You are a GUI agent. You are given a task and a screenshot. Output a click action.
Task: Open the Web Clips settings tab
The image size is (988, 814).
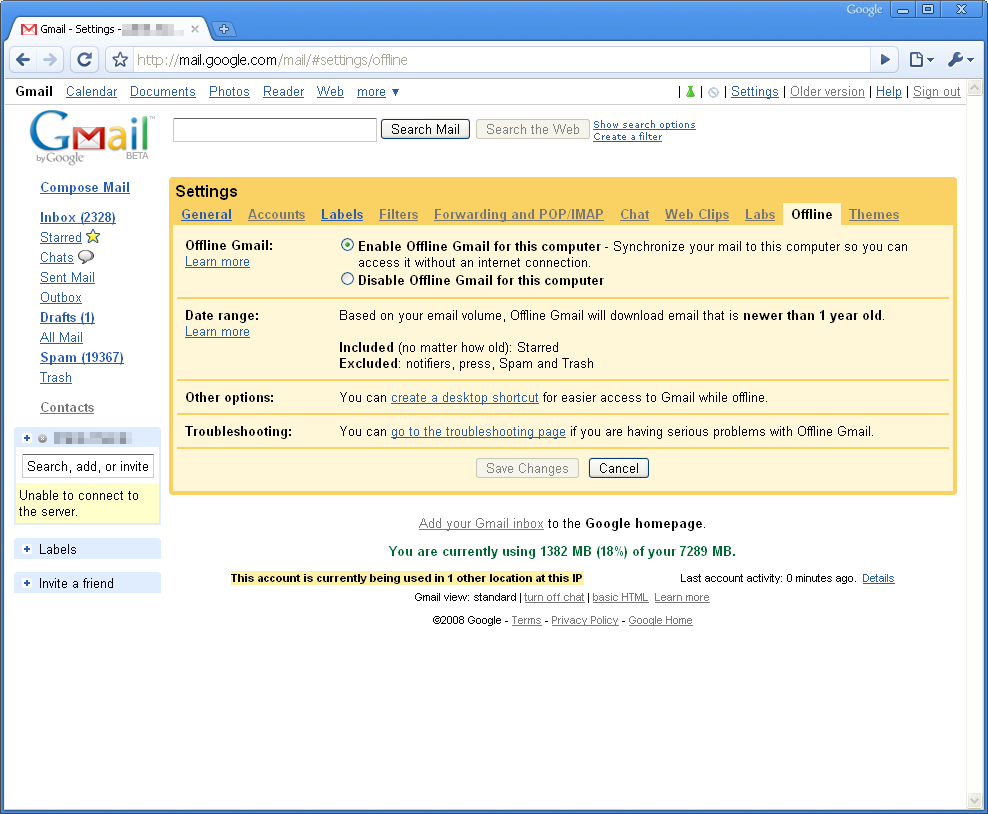tap(697, 214)
